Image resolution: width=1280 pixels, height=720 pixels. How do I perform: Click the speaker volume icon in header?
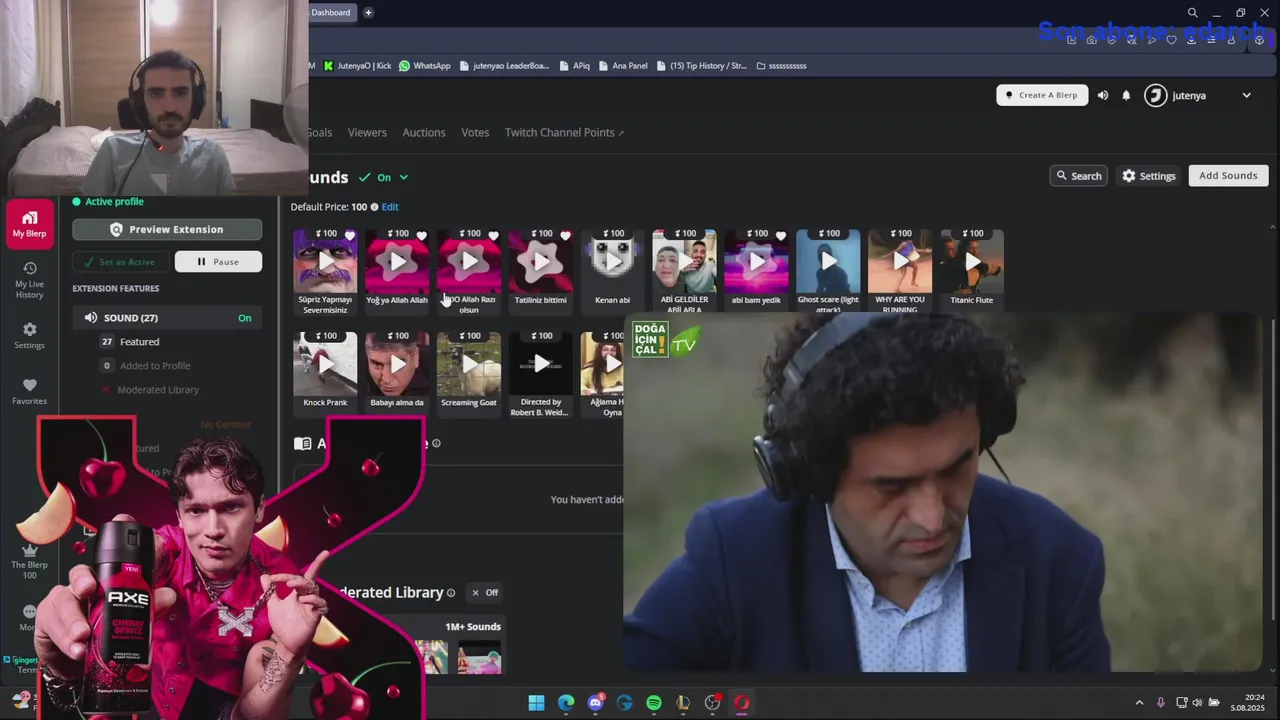click(x=1102, y=95)
